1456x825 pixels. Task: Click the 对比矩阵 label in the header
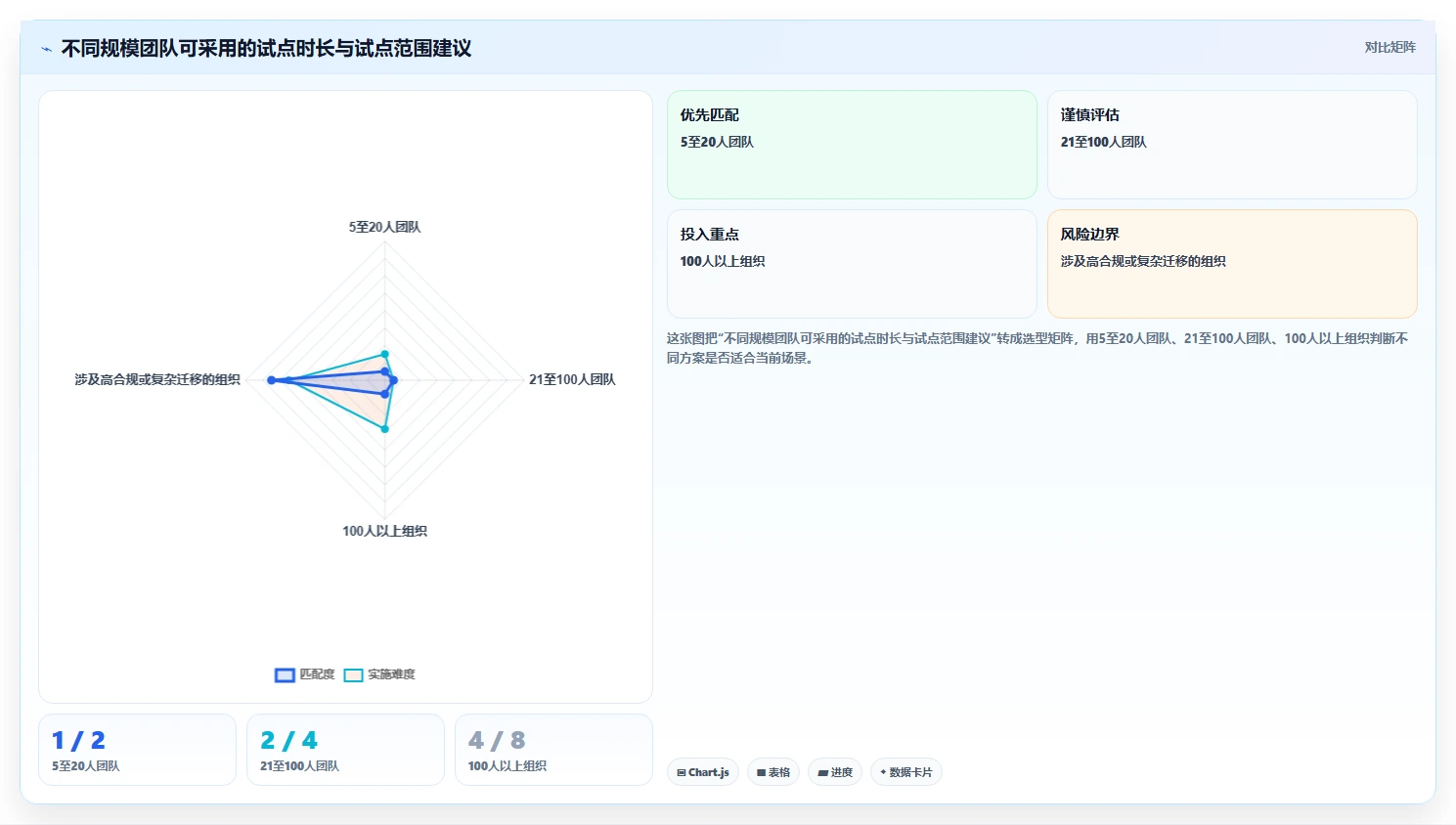[x=1390, y=47]
